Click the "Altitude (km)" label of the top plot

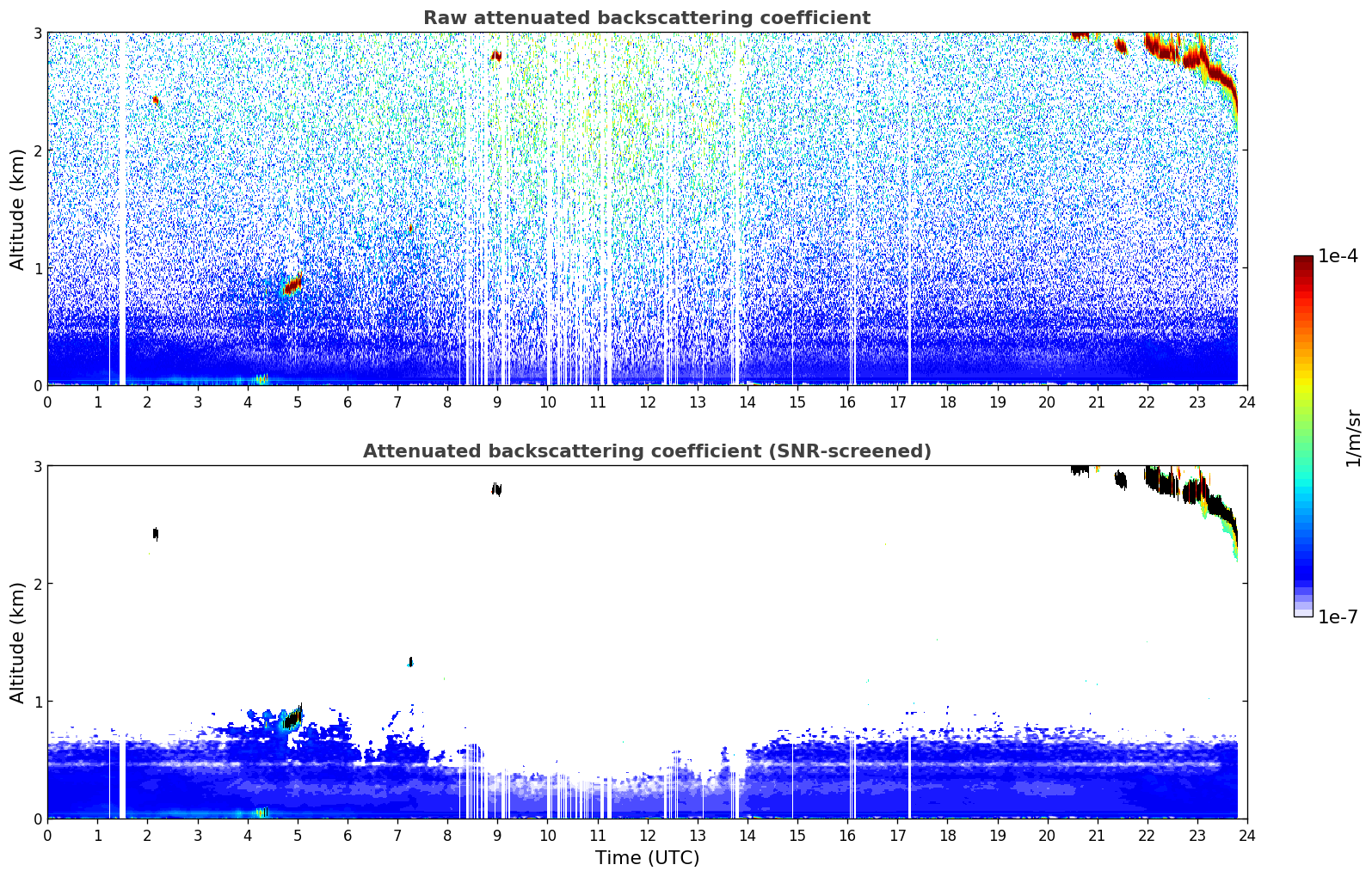(18, 209)
